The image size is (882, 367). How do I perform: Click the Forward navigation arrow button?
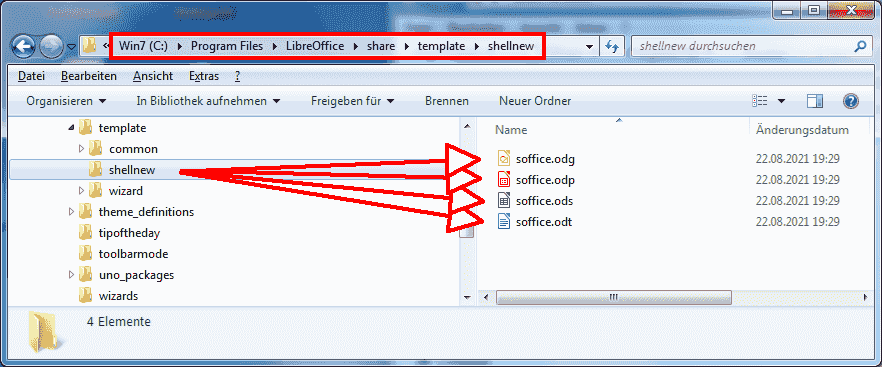(52, 46)
